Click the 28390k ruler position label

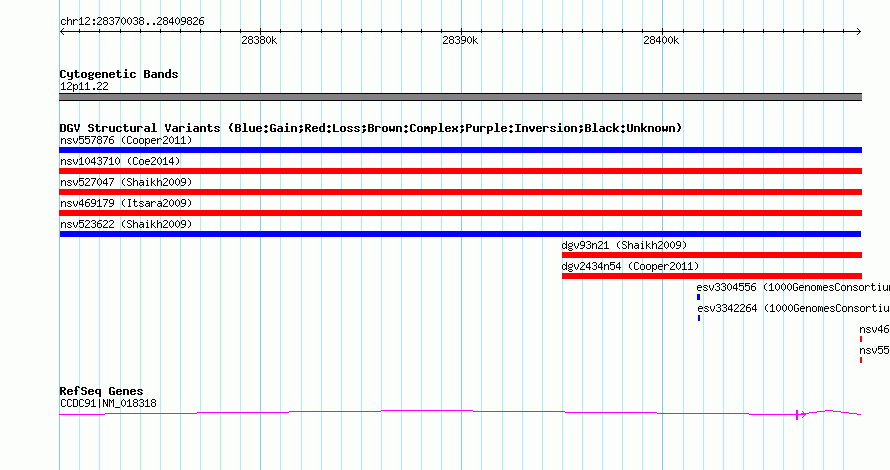(460, 40)
